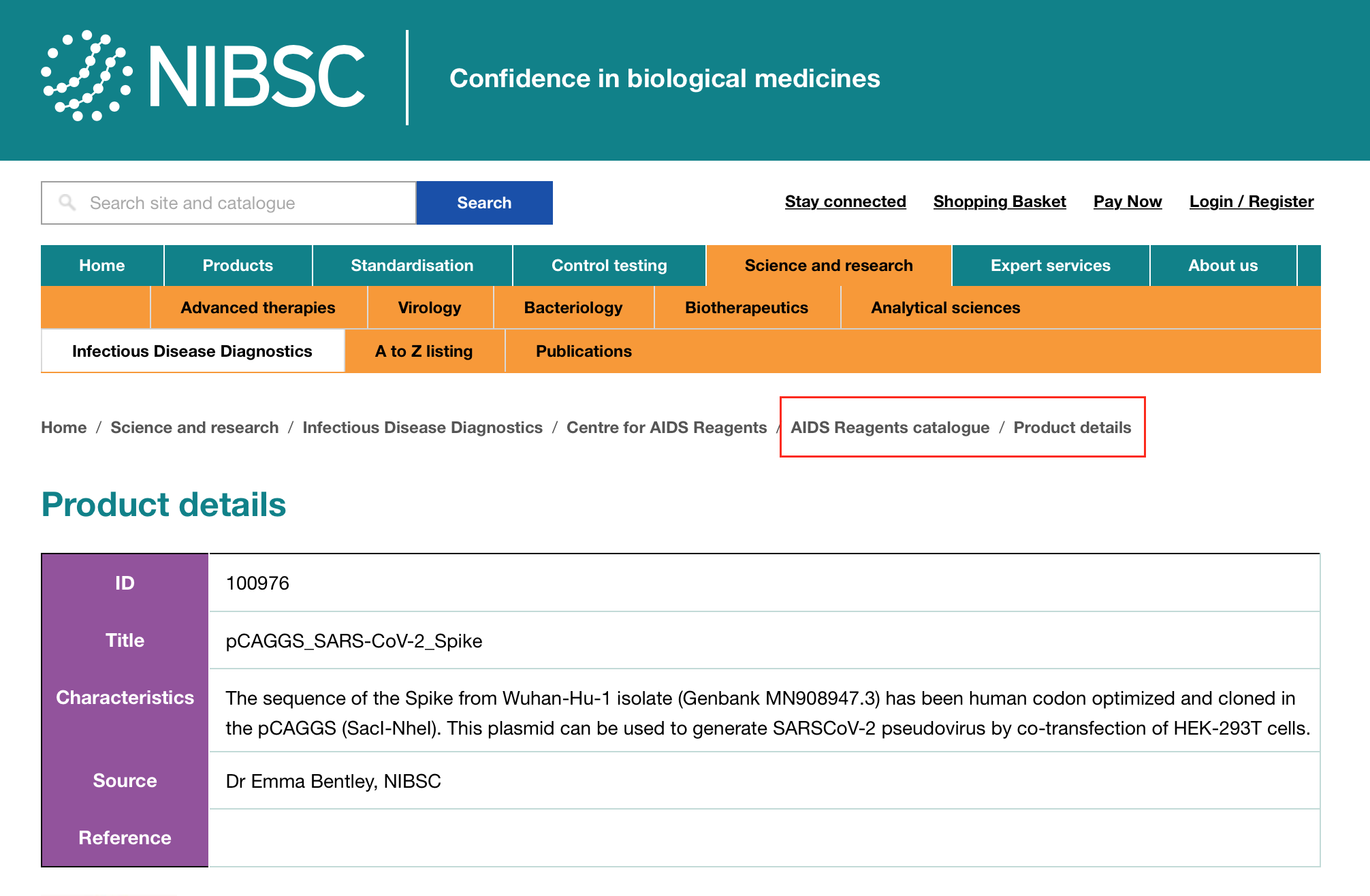Click AIDS Reagents catalogue breadcrumb

[x=889, y=428]
